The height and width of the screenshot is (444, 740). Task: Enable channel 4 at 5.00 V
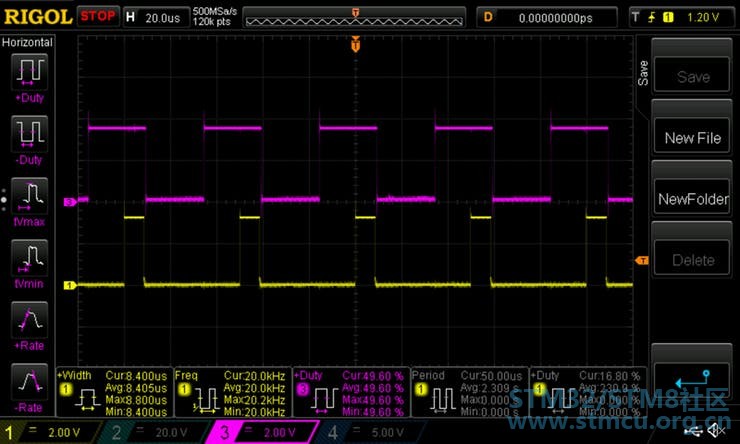(370, 432)
